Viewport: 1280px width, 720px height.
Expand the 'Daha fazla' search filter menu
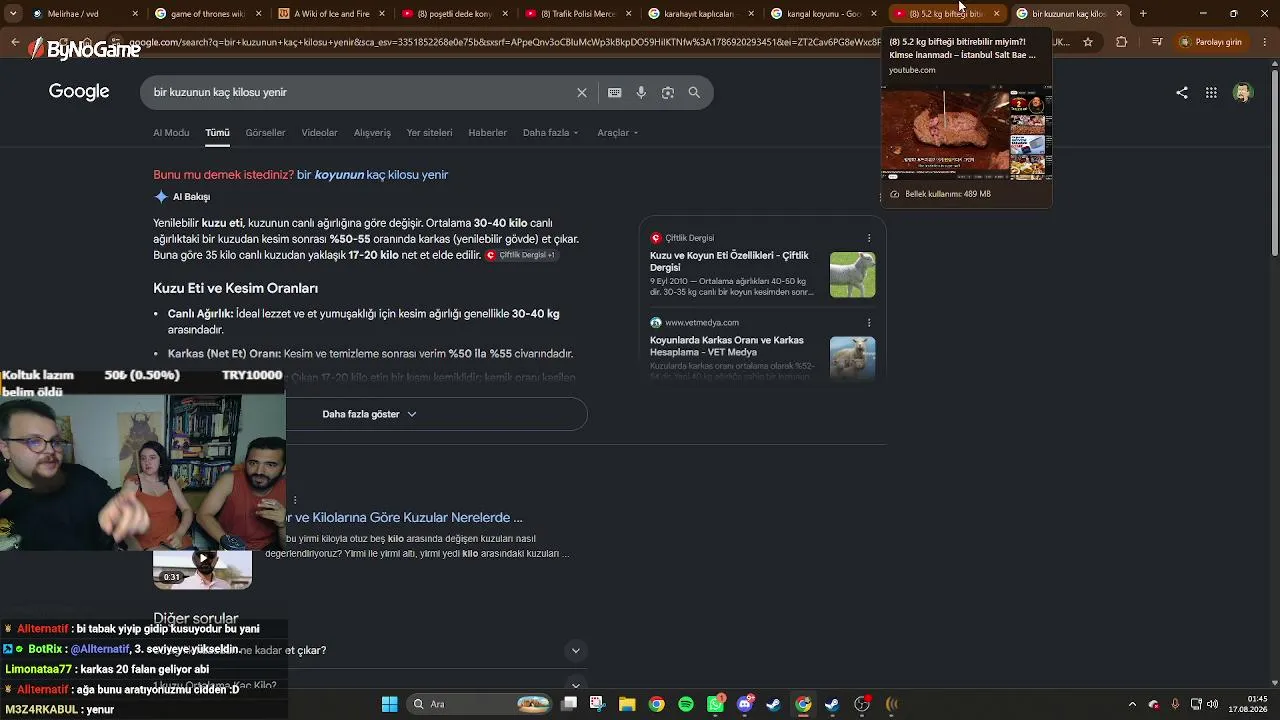pos(551,132)
